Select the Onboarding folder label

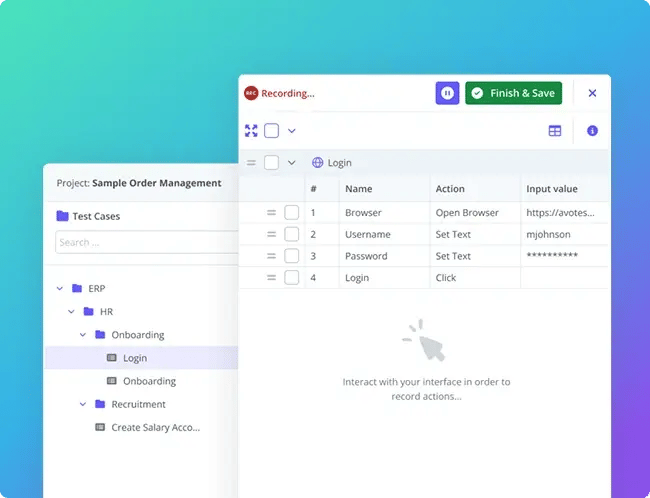[x=138, y=335]
